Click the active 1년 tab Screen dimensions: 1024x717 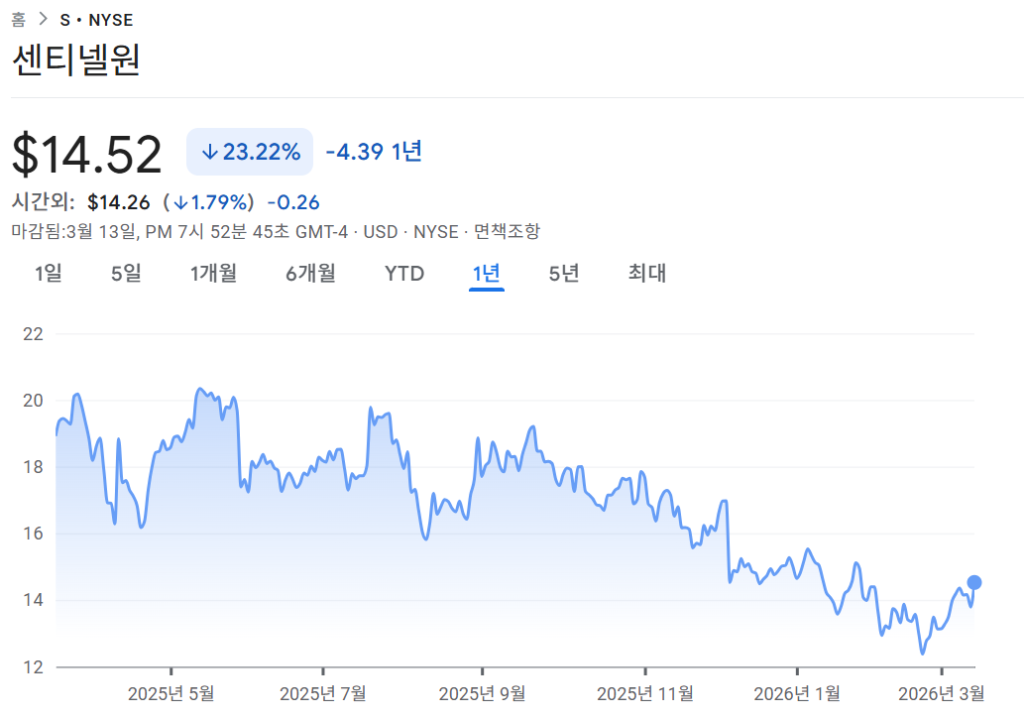tap(486, 273)
